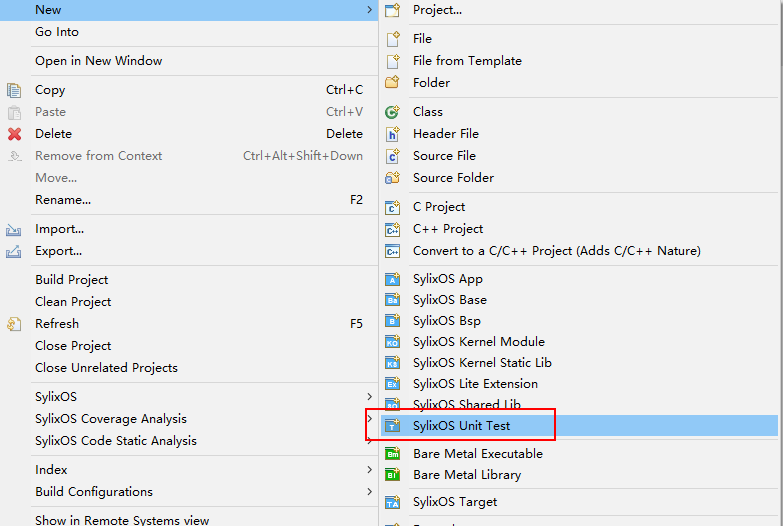Choose Close Project
Image resolution: width=783 pixels, height=526 pixels.
tap(190, 346)
